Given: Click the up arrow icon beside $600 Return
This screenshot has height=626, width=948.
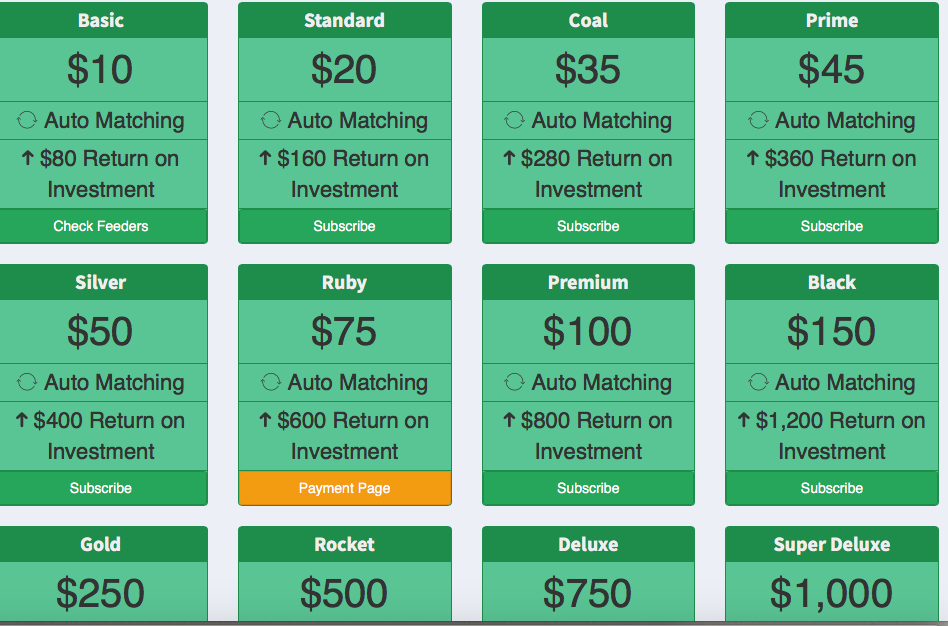Looking at the screenshot, I should 265,420.
